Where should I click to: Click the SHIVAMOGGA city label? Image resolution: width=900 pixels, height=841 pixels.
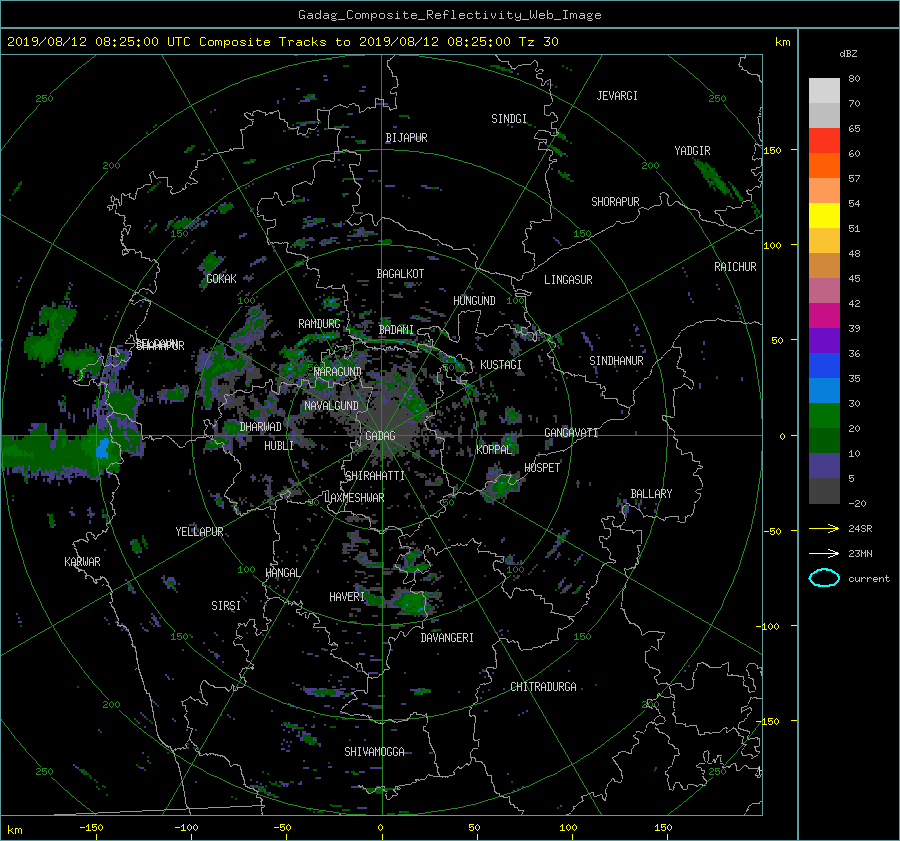point(374,752)
